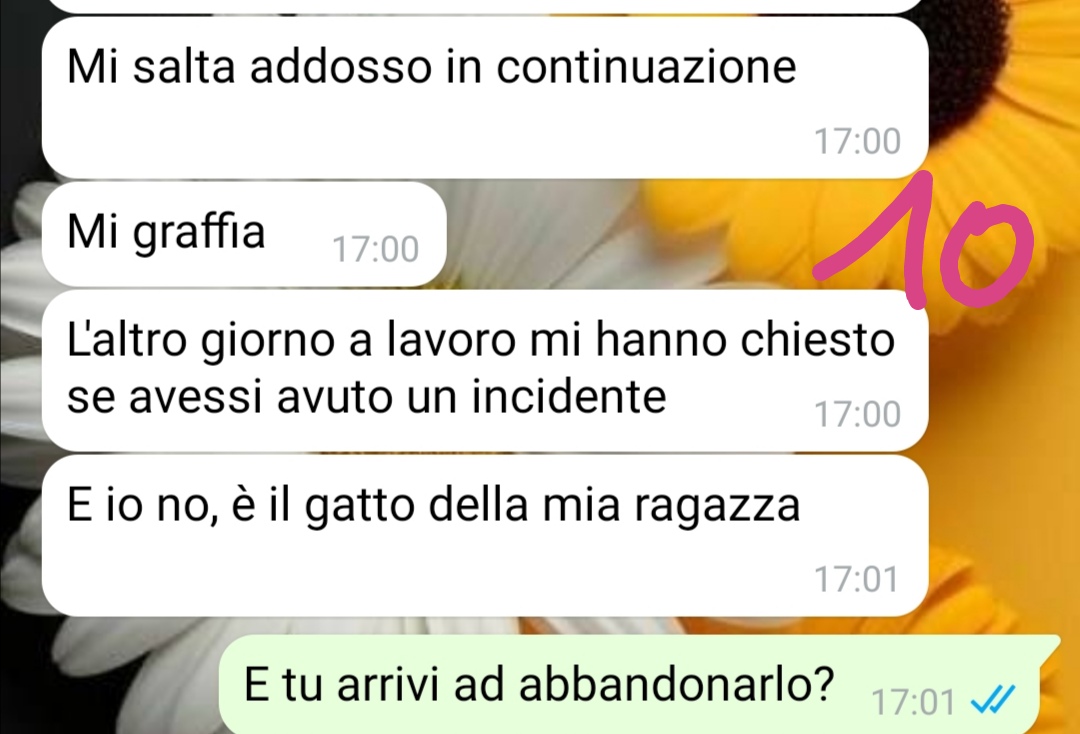Click the word "abbandonarlo?" in the sent message
1080x734 pixels.
coord(676,684)
